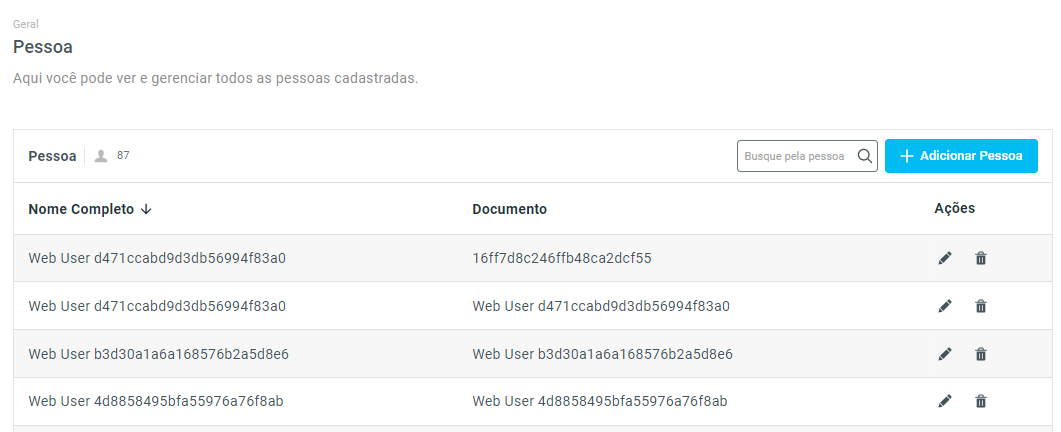Remove Web User 4d8858495bfa55976a76f8ab using trash icon
Viewport: 1061px width, 432px height.
[981, 402]
